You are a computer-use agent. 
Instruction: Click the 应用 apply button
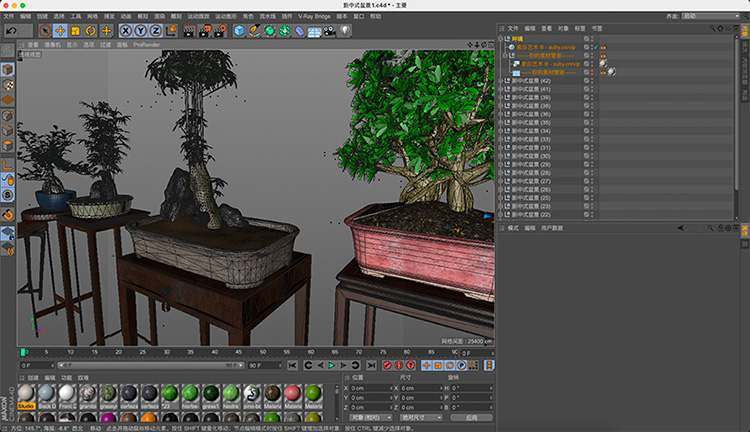point(470,417)
